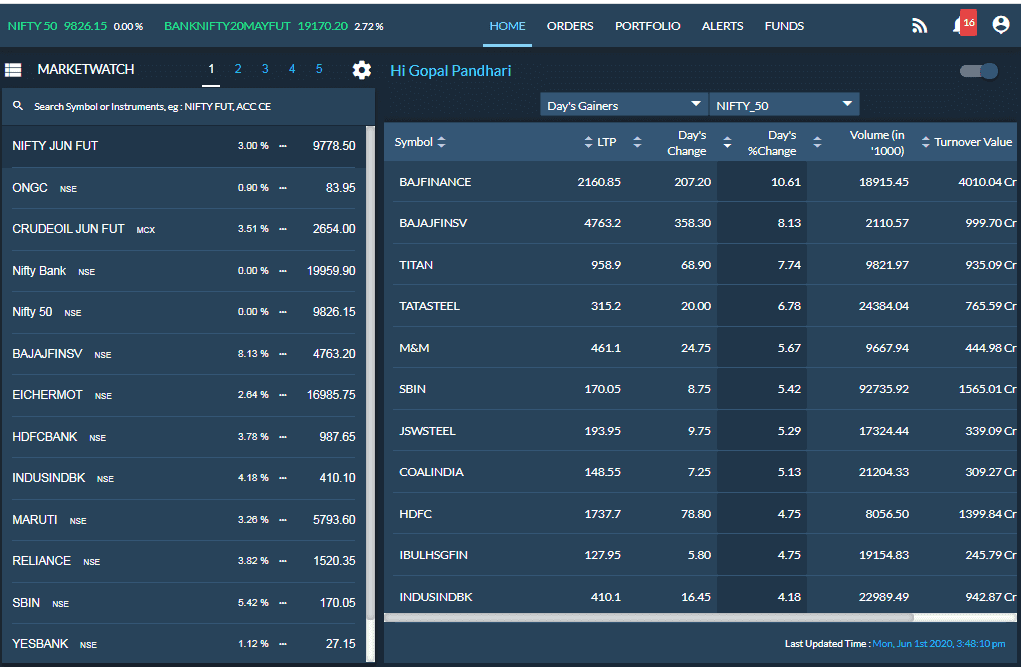Screen dimensions: 1021x667
Task: Click into the symbol search field
Action: coord(189,106)
